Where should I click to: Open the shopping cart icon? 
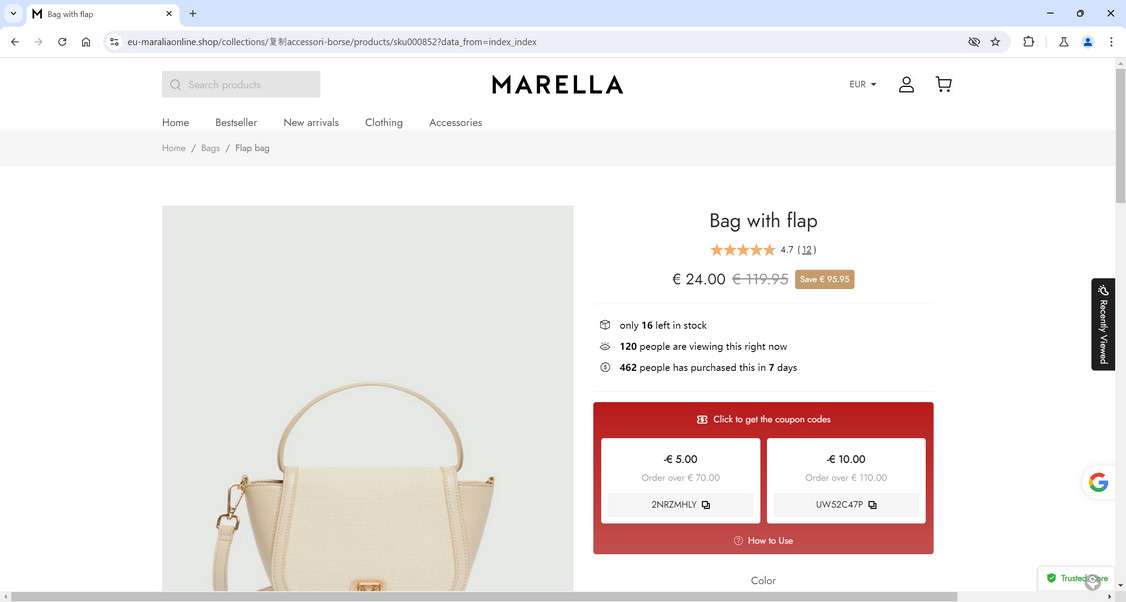pos(944,85)
